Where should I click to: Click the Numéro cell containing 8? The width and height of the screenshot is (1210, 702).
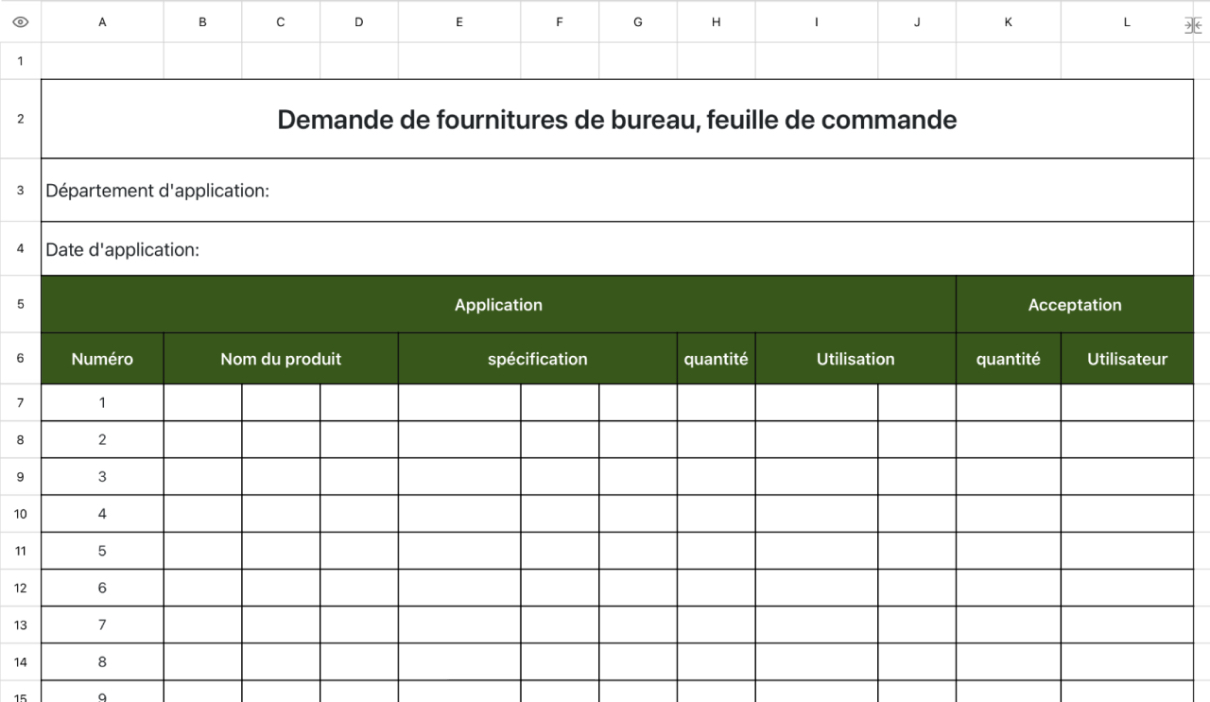(102, 661)
